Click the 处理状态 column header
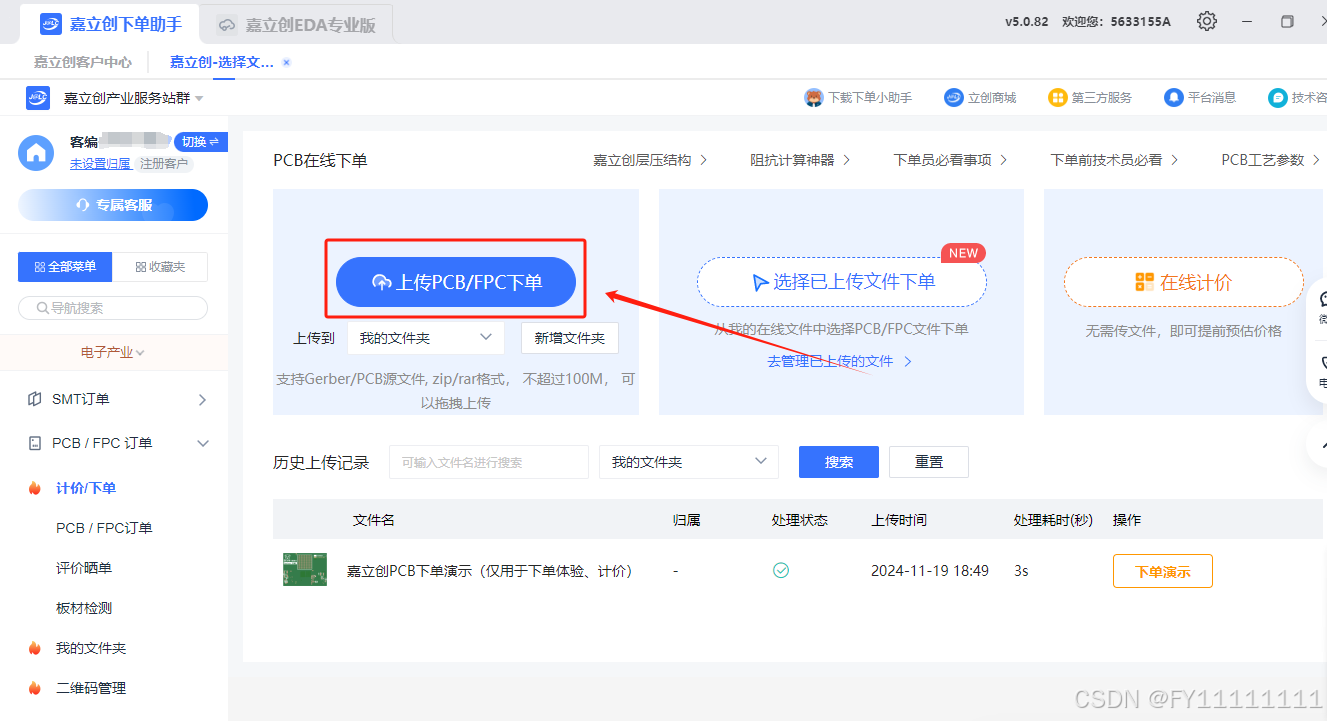The image size is (1327, 721). [x=800, y=520]
